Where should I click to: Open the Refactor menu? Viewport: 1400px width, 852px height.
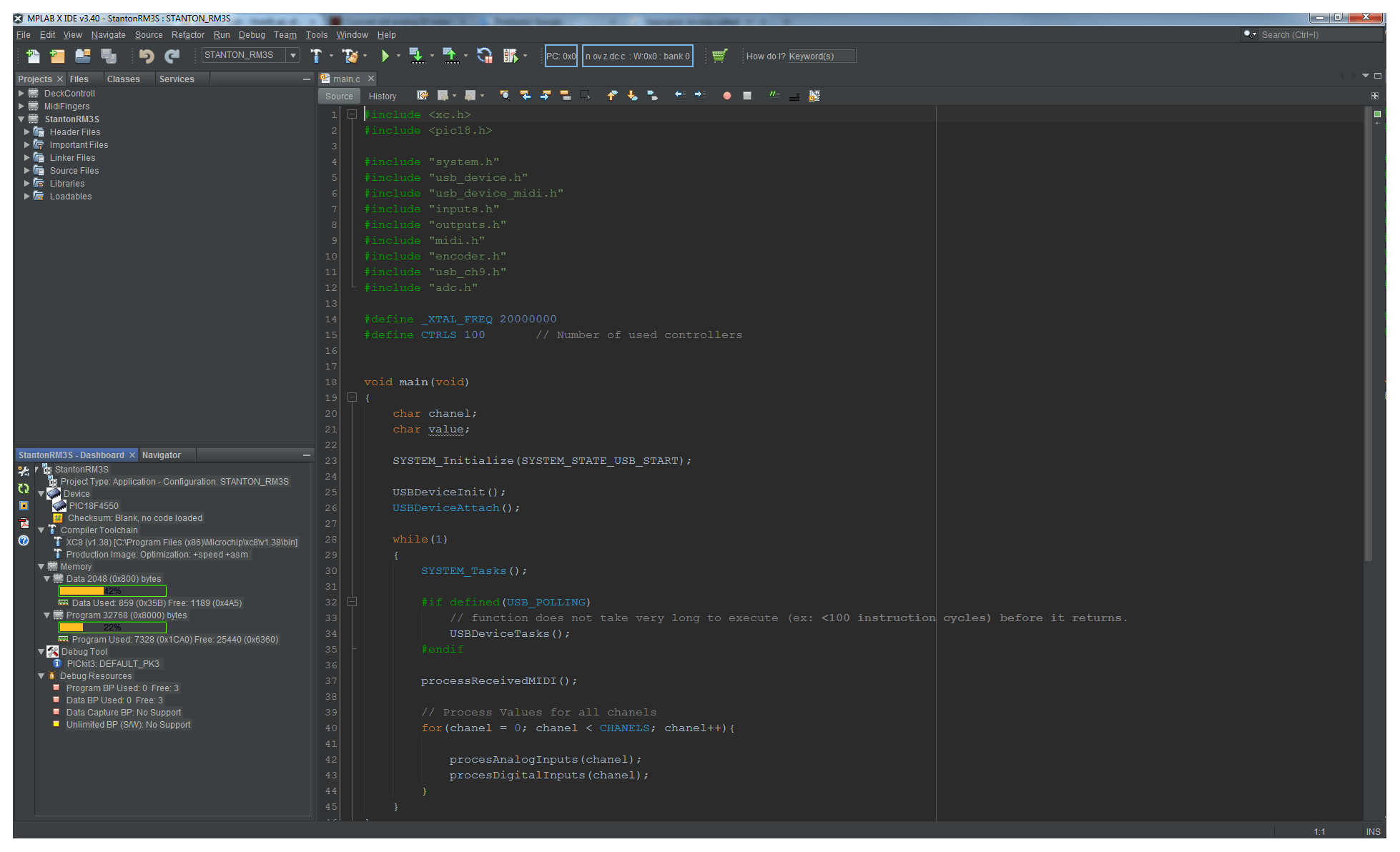[x=188, y=35]
